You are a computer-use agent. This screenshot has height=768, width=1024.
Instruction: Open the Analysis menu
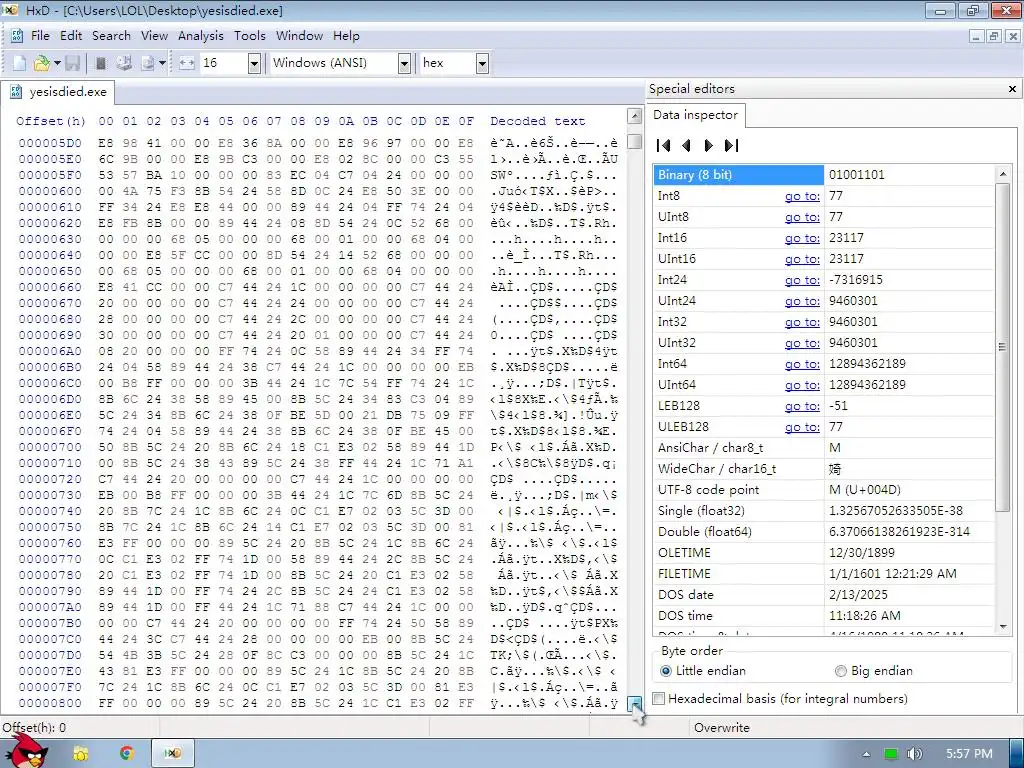pos(200,36)
